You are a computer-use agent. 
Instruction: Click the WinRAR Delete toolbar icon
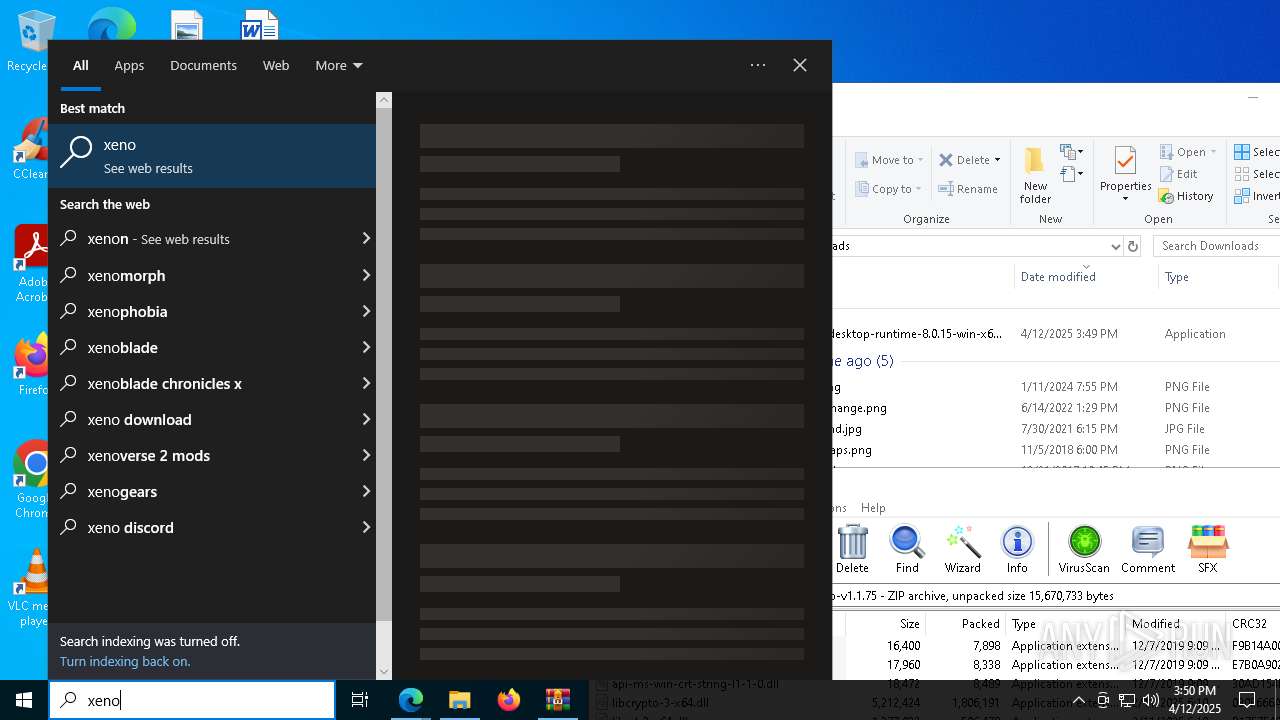[852, 549]
